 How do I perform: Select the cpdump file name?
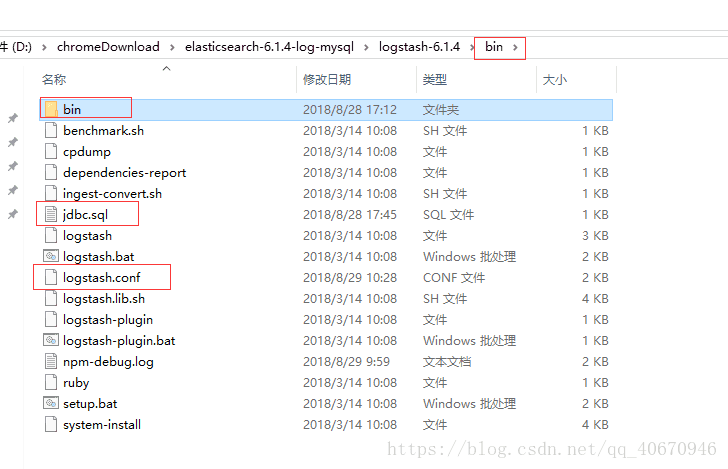[x=87, y=152]
